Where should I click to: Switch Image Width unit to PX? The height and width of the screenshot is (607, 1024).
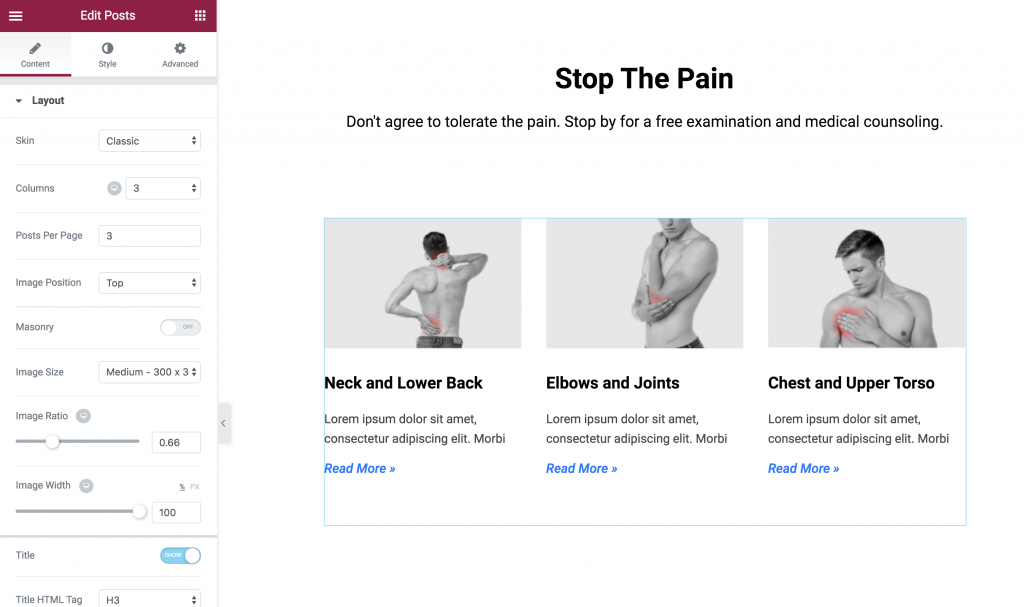tap(195, 487)
